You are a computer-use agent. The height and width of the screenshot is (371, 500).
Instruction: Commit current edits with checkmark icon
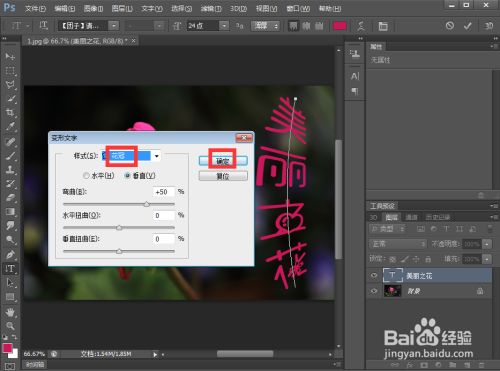pyautogui.click(x=468, y=26)
